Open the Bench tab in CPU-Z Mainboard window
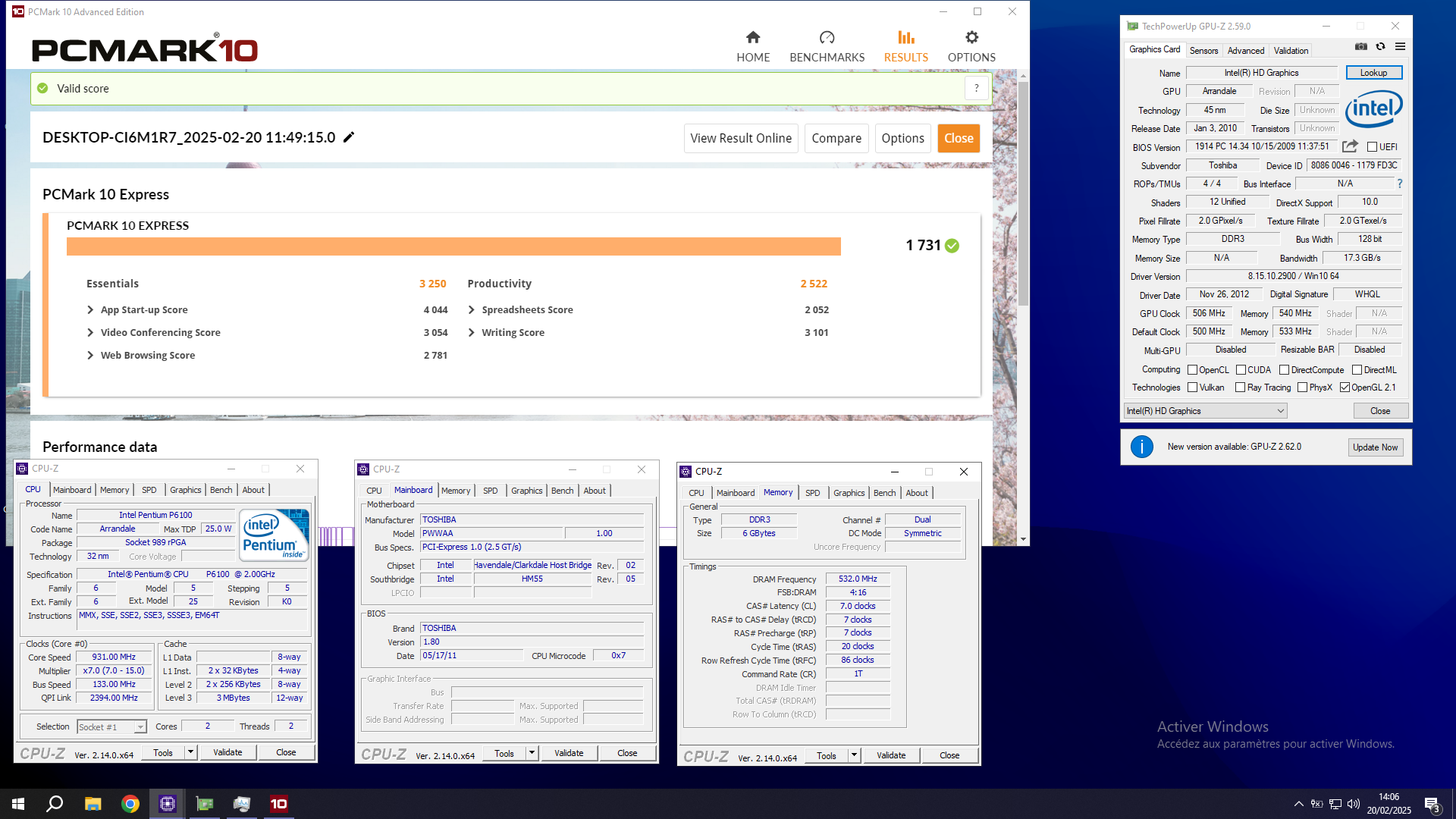 pos(562,491)
